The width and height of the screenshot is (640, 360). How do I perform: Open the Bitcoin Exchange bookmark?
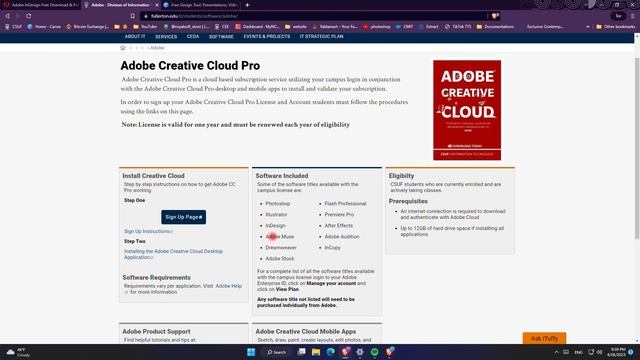(x=87, y=27)
